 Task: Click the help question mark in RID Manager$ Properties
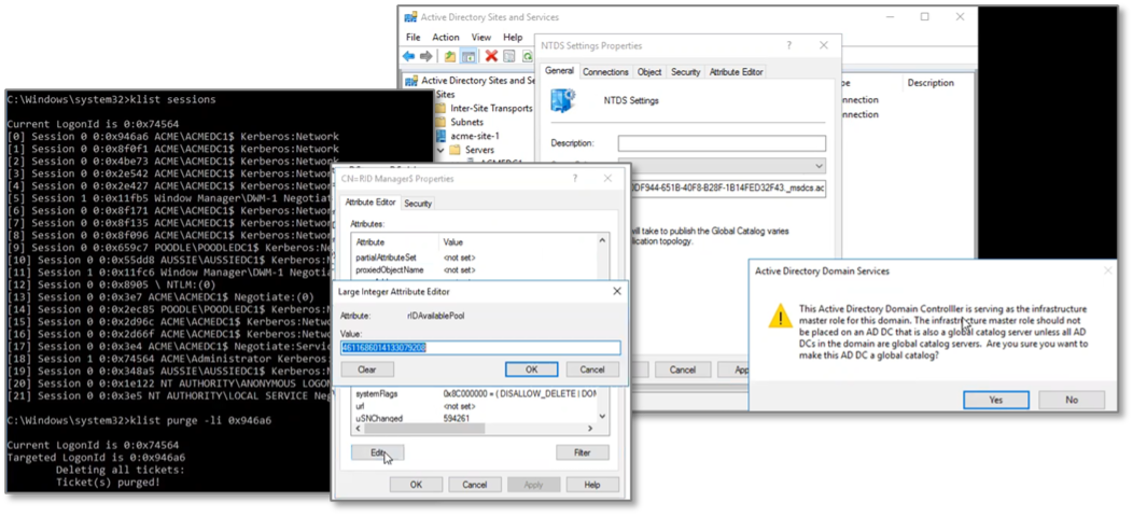pyautogui.click(x=575, y=178)
